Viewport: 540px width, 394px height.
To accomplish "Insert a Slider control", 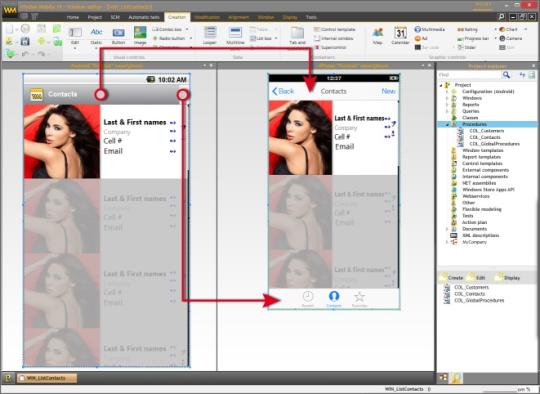I will pos(467,47).
